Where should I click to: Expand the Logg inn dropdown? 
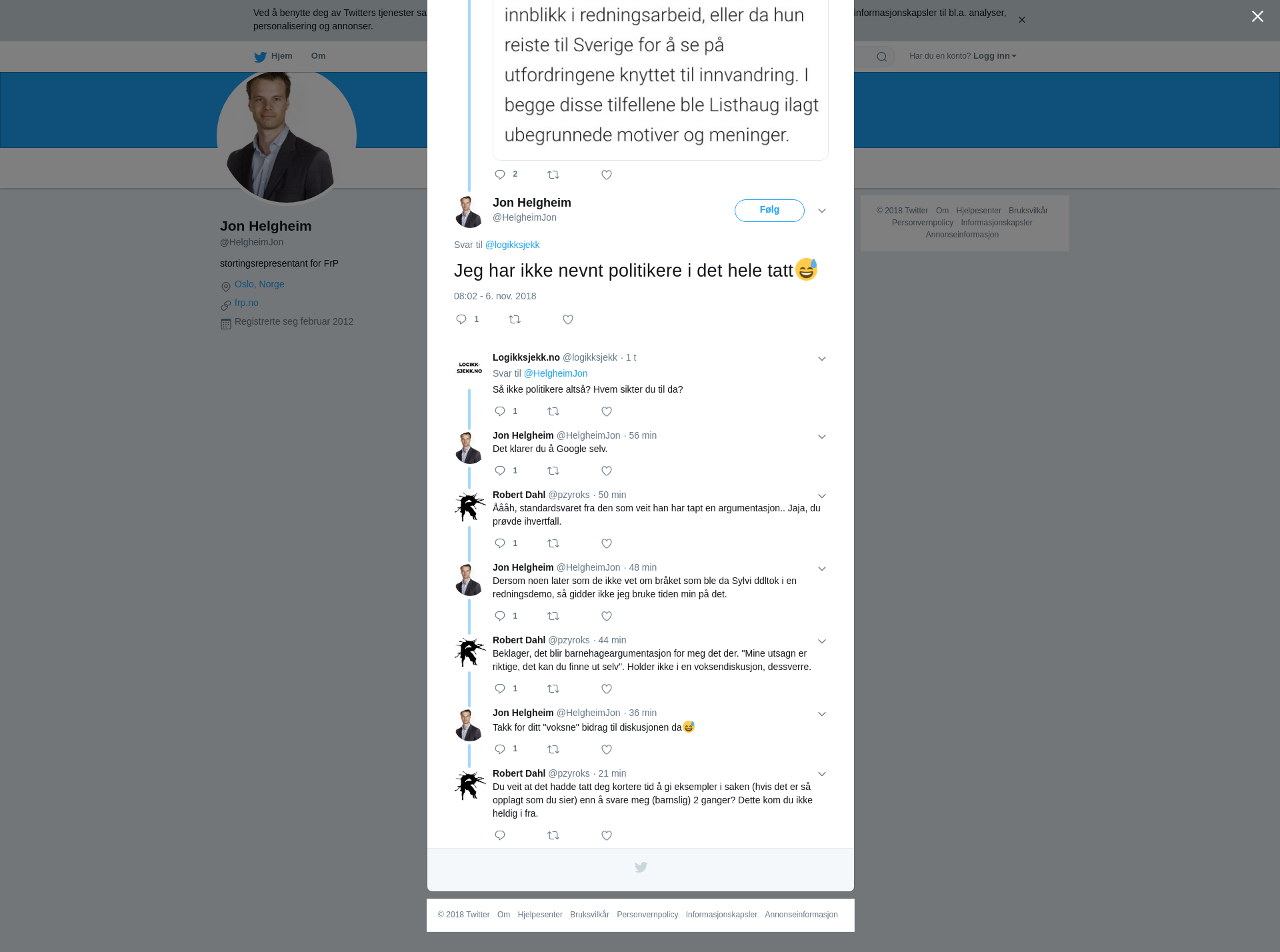click(x=995, y=56)
